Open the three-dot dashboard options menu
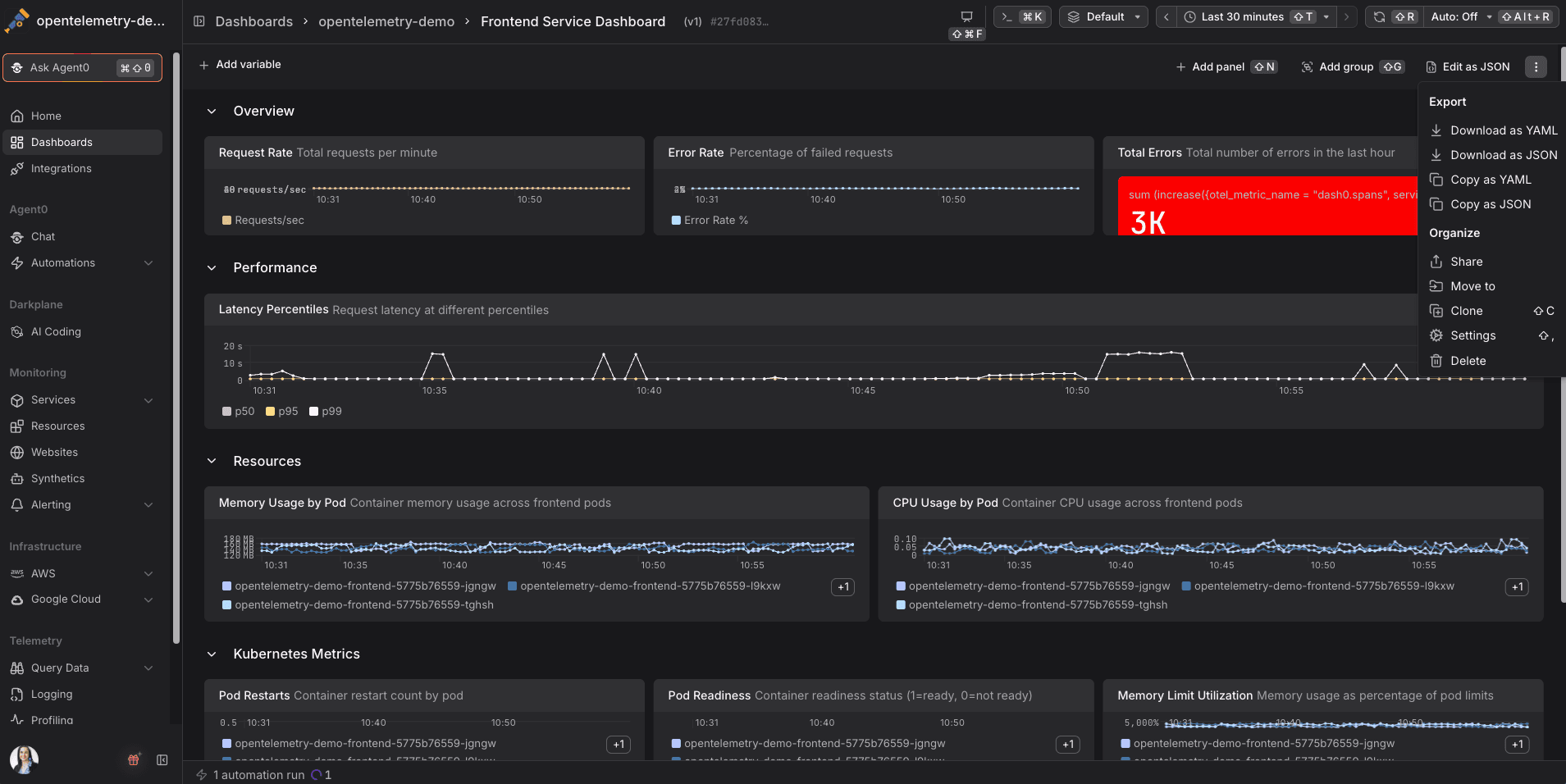 tap(1536, 66)
